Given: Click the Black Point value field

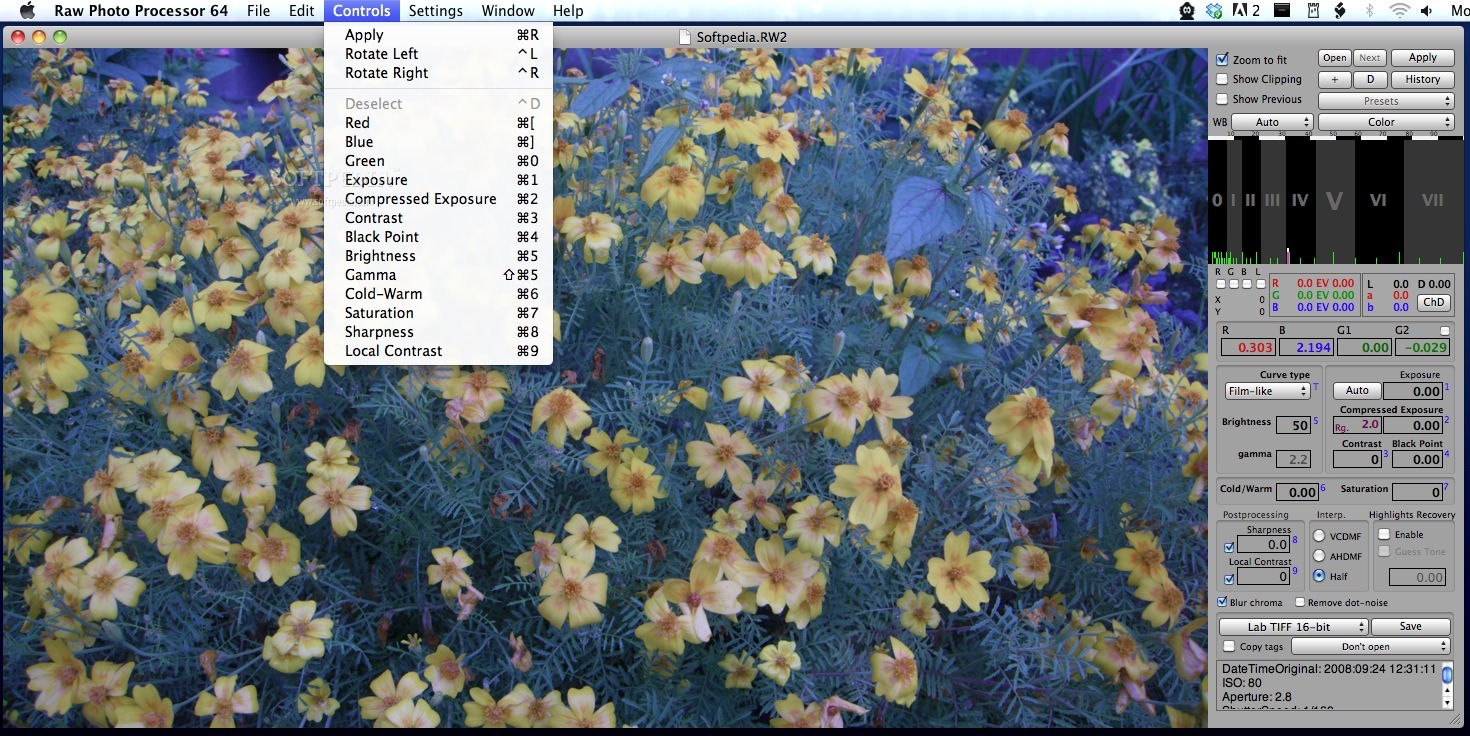Looking at the screenshot, I should point(1417,460).
